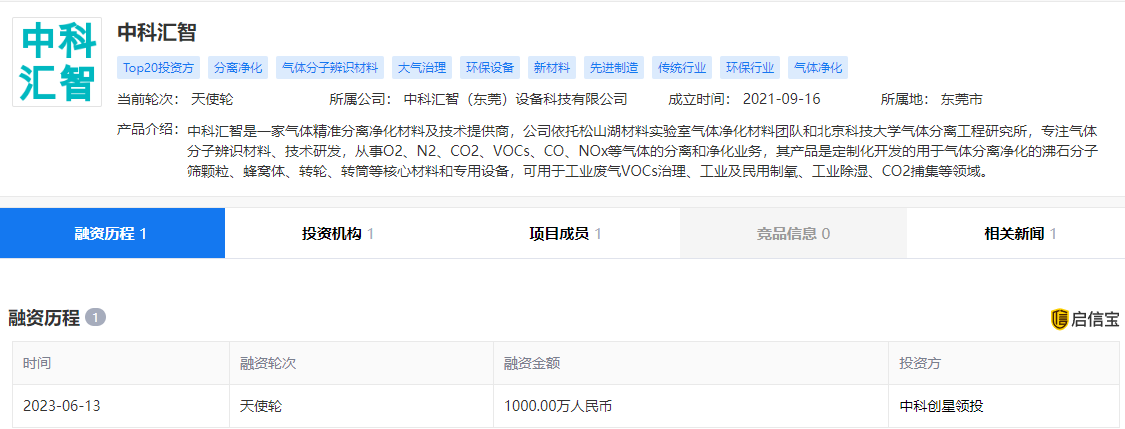
Task: Select the Top20投资方 tag
Action: (159, 68)
